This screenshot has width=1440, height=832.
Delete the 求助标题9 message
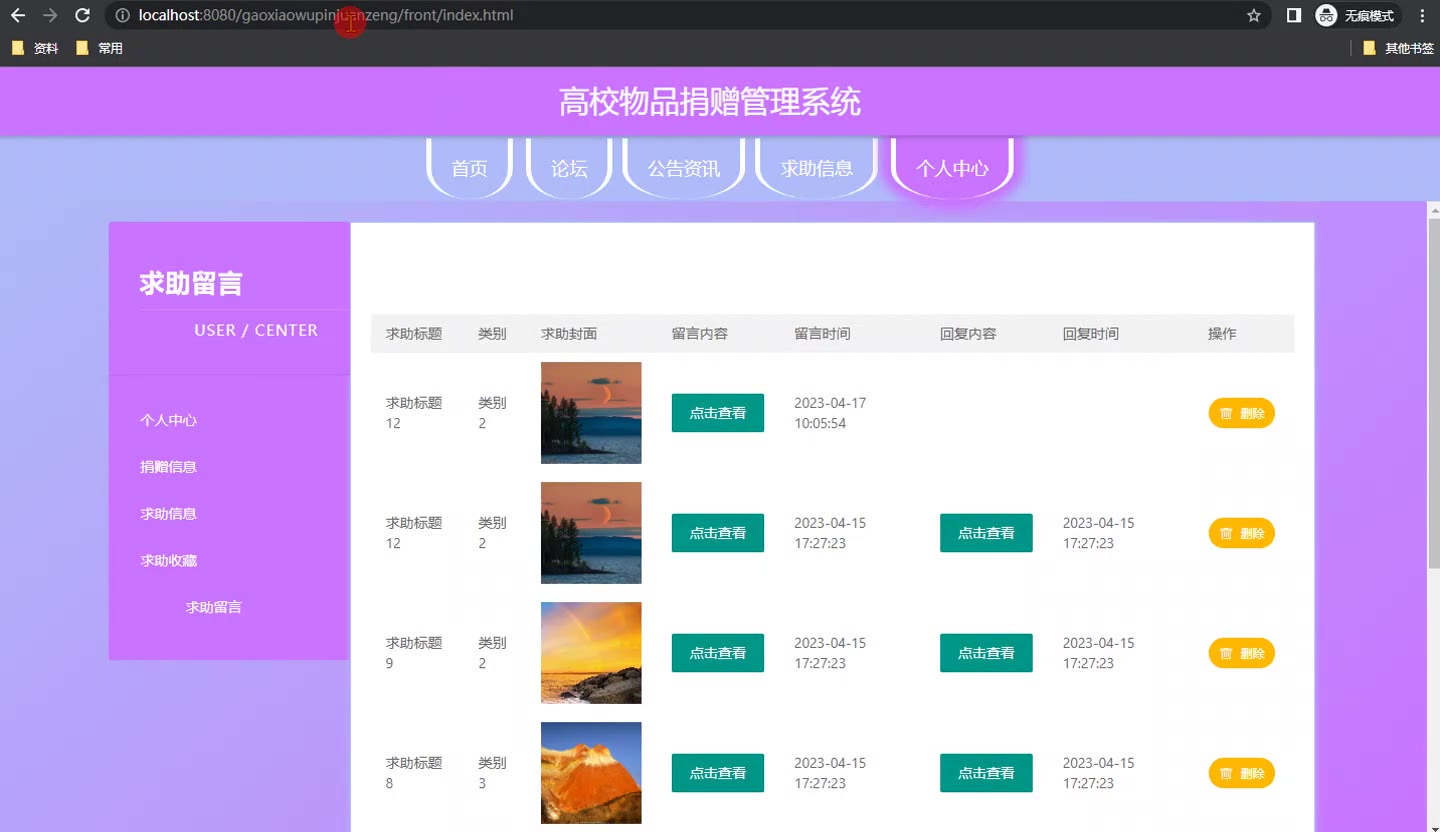click(x=1242, y=653)
